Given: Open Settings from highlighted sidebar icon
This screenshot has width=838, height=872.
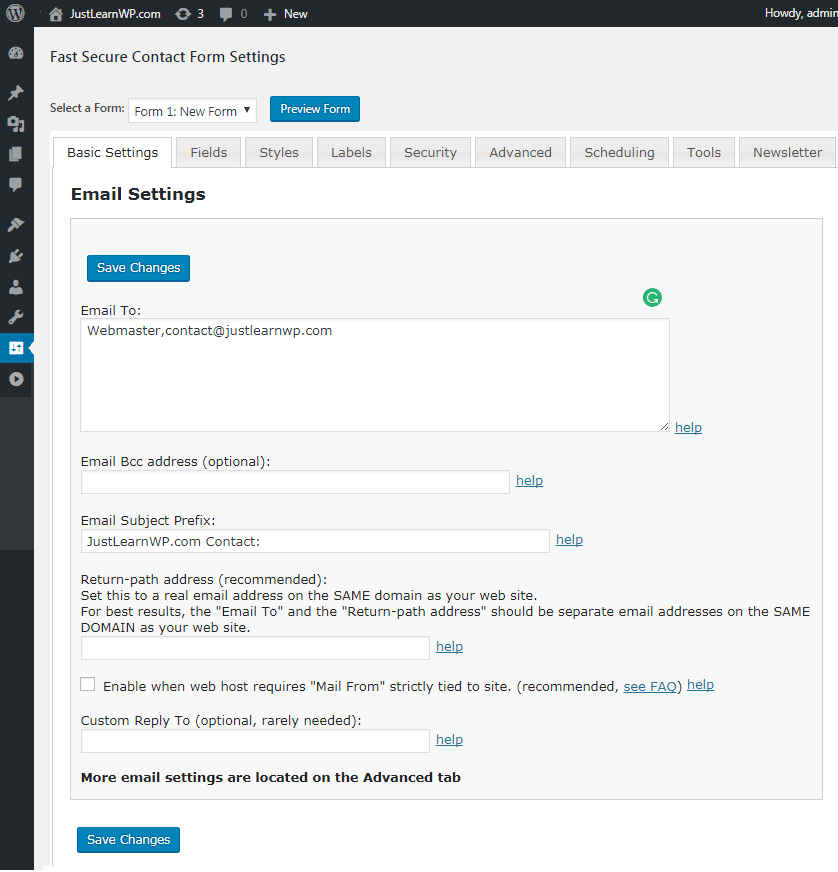Looking at the screenshot, I should click(x=16, y=348).
